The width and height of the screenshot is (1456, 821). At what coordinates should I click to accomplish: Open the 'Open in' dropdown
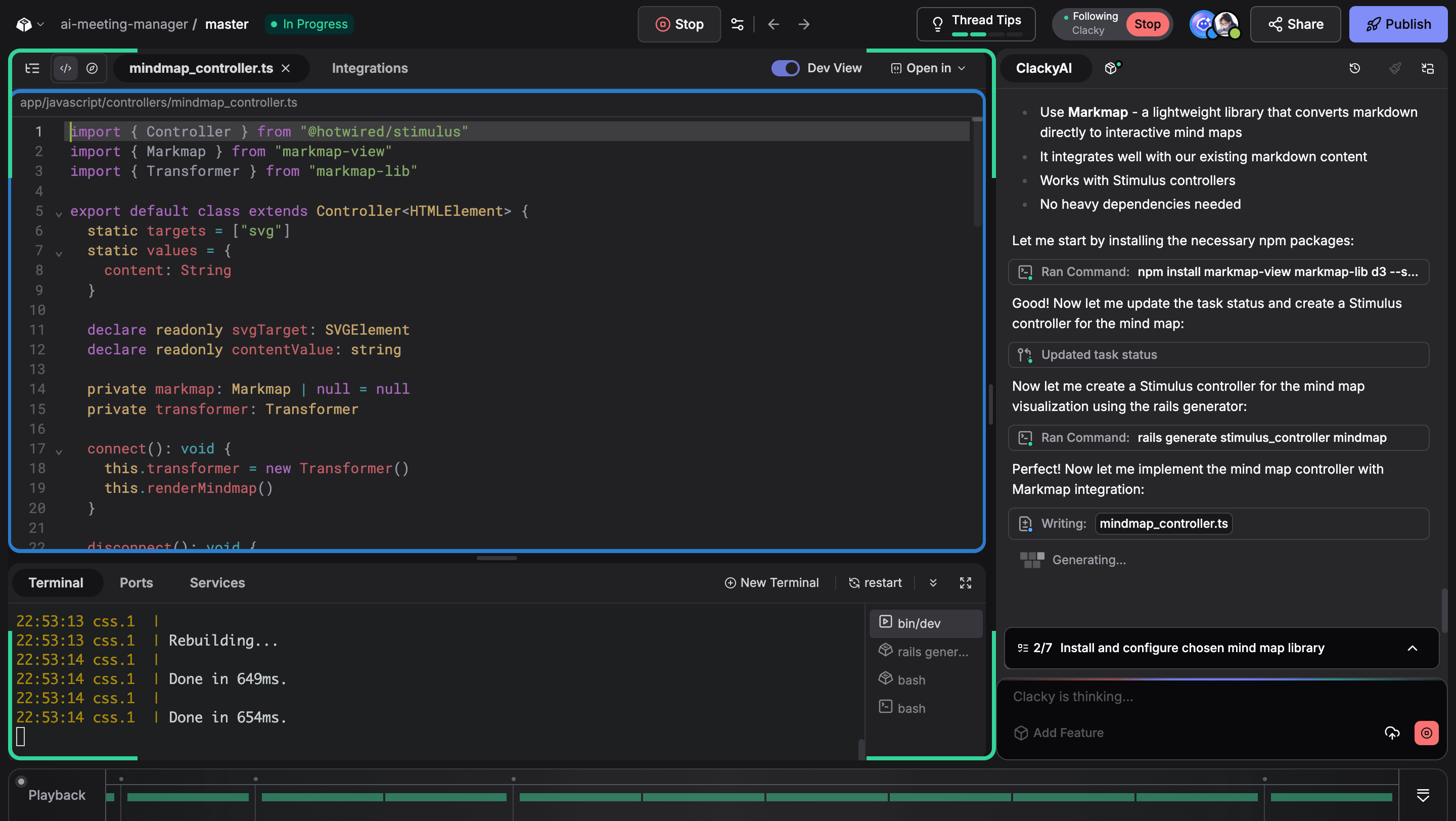tap(928, 68)
